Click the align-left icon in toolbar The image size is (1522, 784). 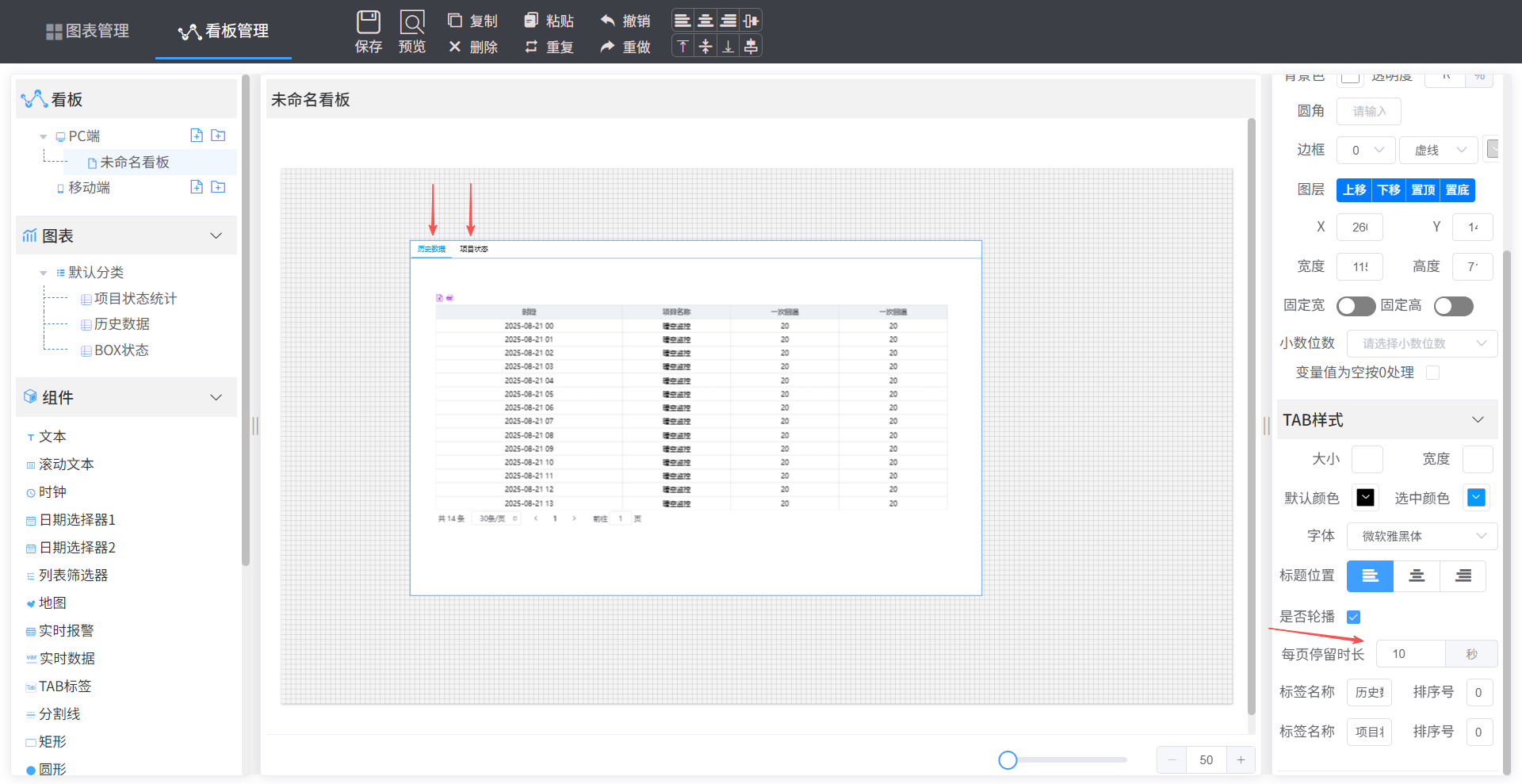point(683,21)
